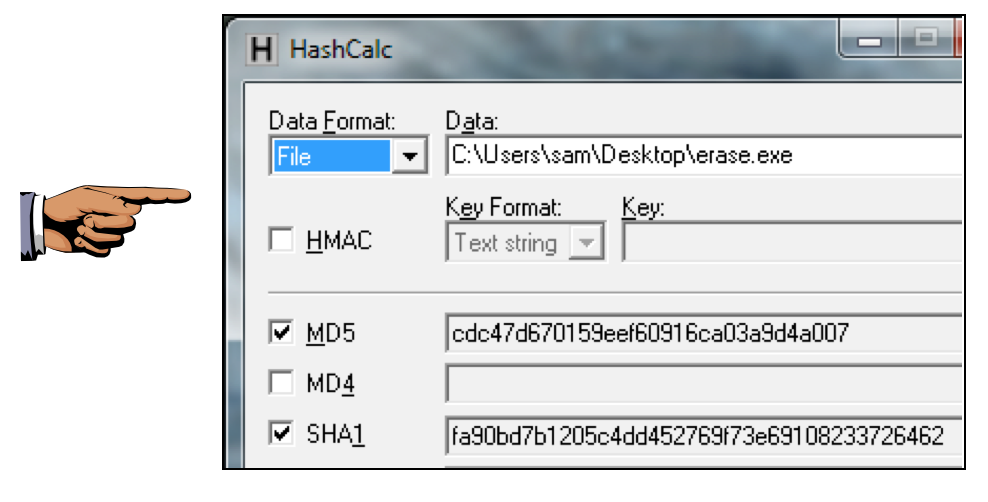Image resolution: width=988 pixels, height=502 pixels.
Task: Click the Data file path field
Action: click(700, 157)
